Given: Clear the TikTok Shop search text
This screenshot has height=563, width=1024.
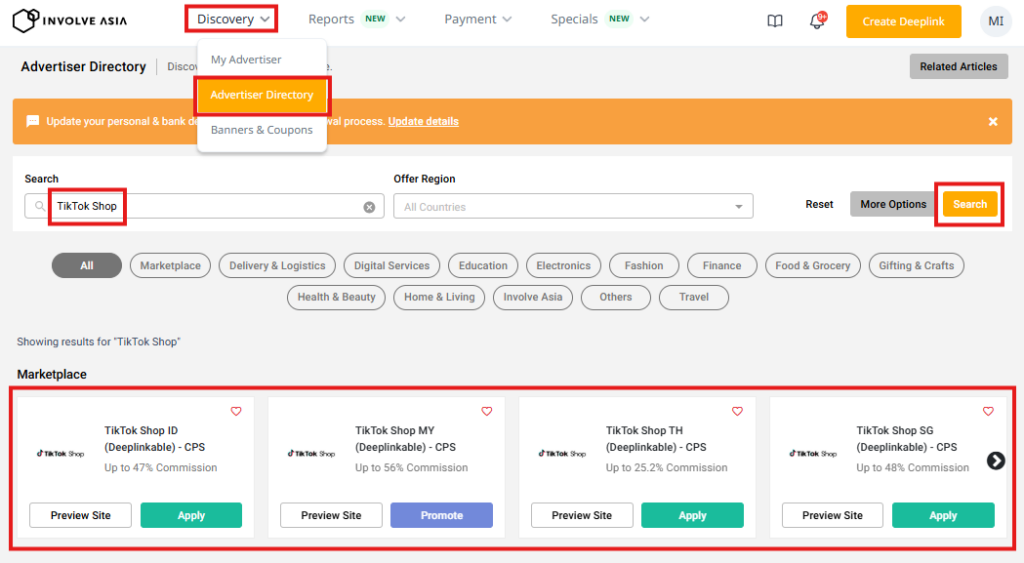Looking at the screenshot, I should pyautogui.click(x=369, y=207).
